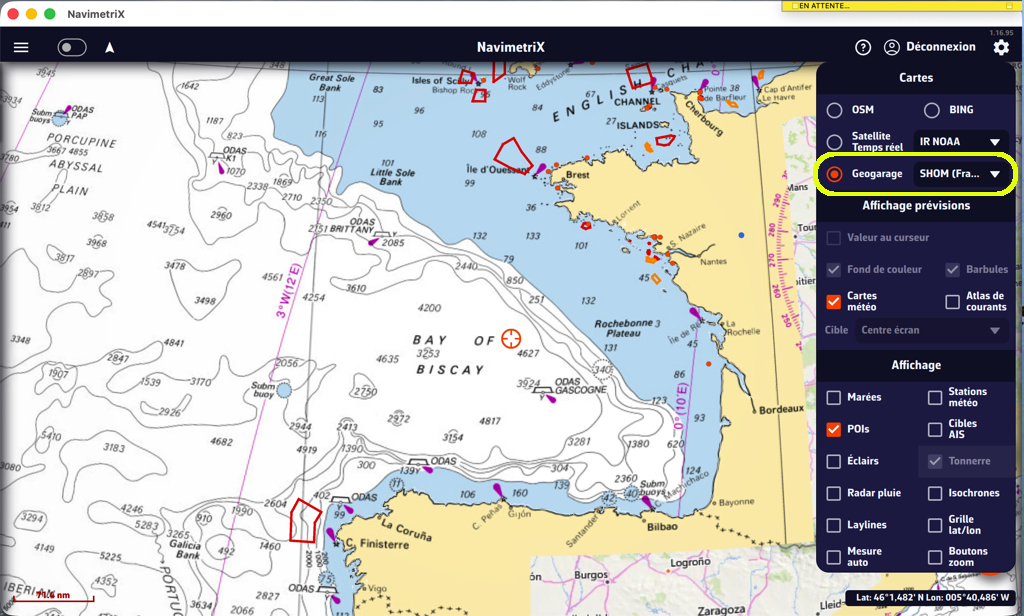
Task: Enable the Radar pluie checkbox
Action: click(x=833, y=493)
